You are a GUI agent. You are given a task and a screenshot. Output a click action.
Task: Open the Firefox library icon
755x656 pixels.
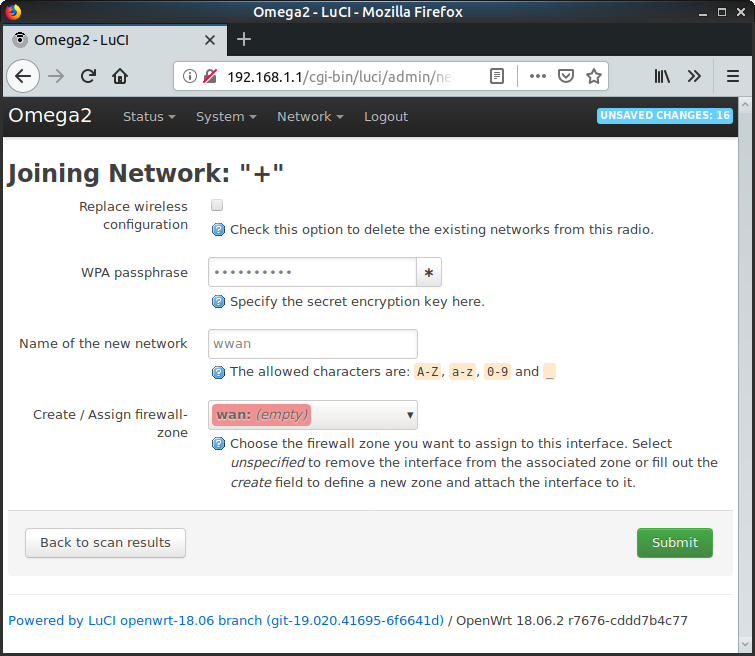pyautogui.click(x=662, y=76)
